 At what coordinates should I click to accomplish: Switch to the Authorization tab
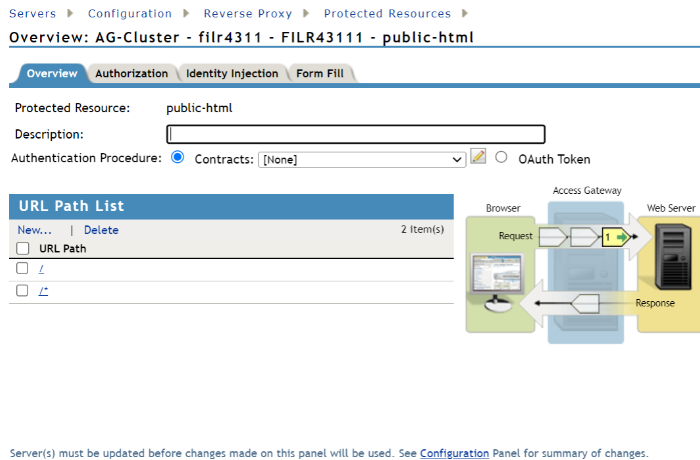[x=131, y=74]
